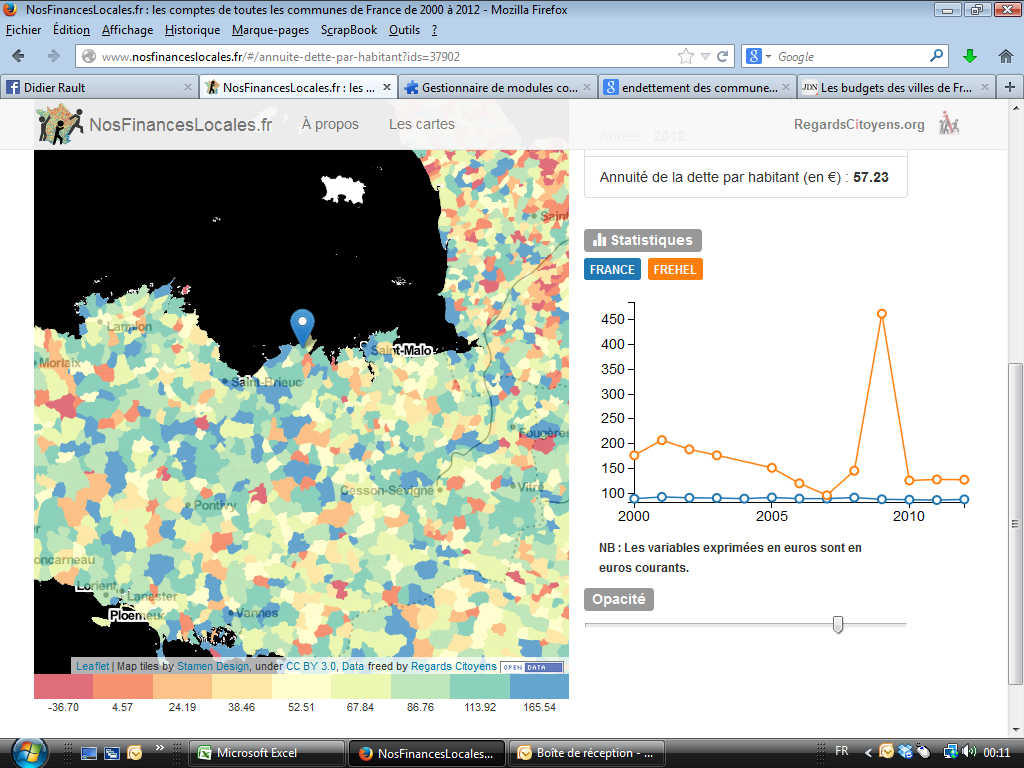
Task: Click the Firefox home icon
Action: coord(1006,56)
